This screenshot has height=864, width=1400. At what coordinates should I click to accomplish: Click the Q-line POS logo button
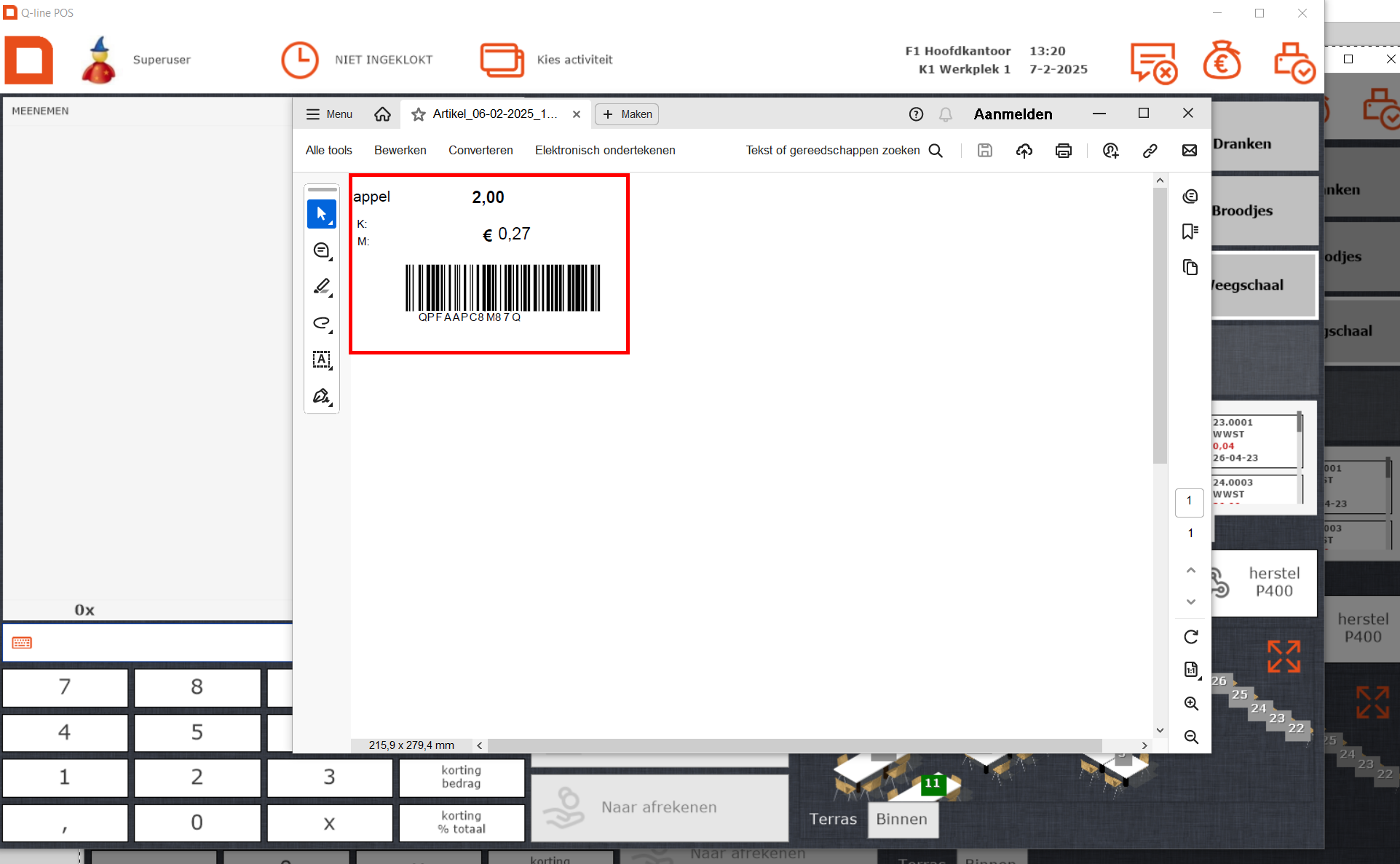tap(29, 60)
